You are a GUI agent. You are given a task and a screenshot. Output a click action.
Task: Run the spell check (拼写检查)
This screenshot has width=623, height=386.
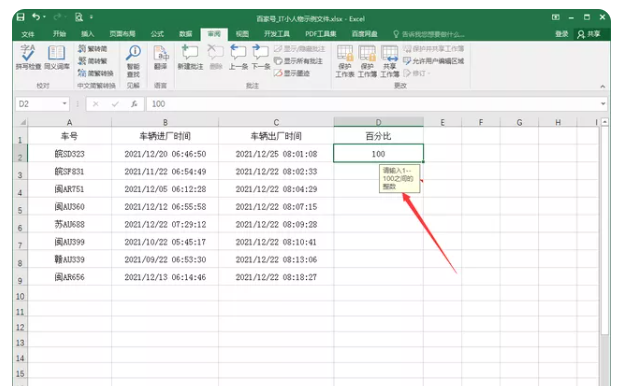[28, 57]
